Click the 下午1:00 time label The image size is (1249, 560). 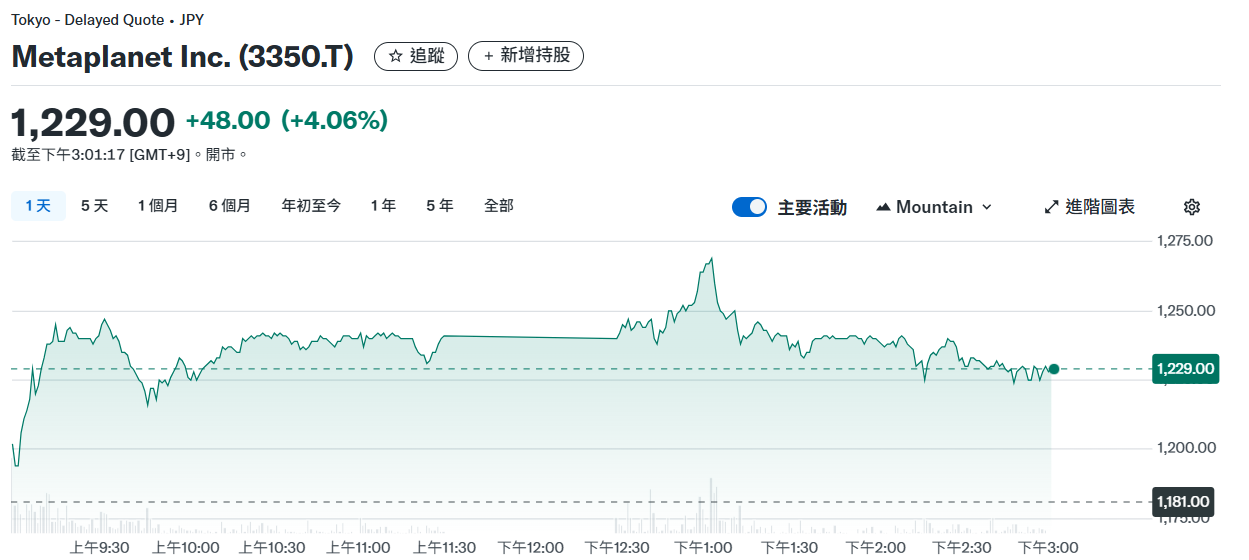point(703,547)
